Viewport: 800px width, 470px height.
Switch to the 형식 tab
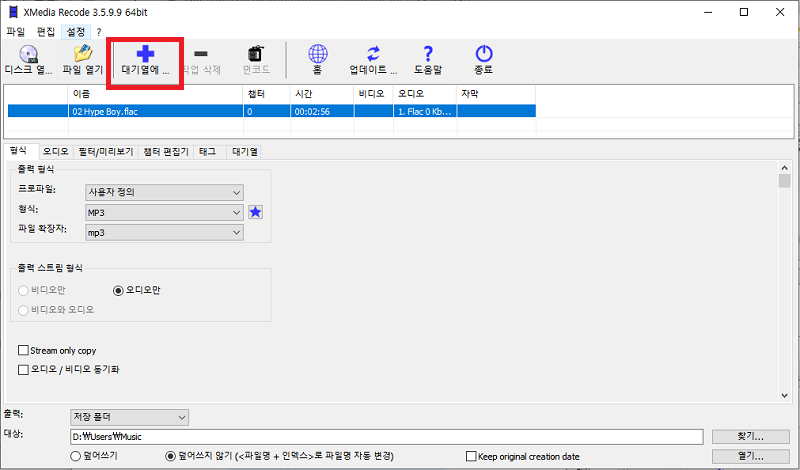19,151
